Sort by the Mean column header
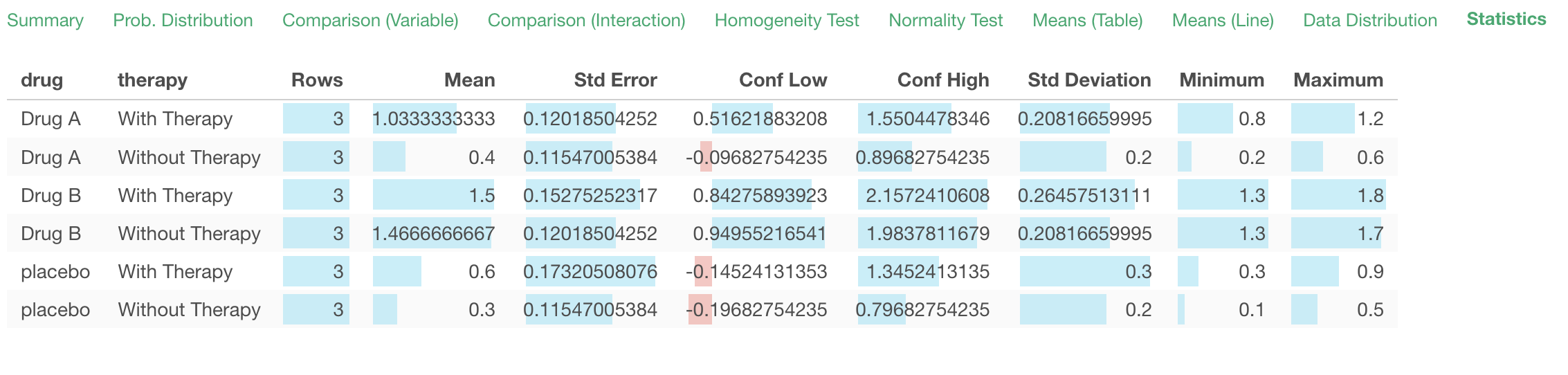 (469, 80)
